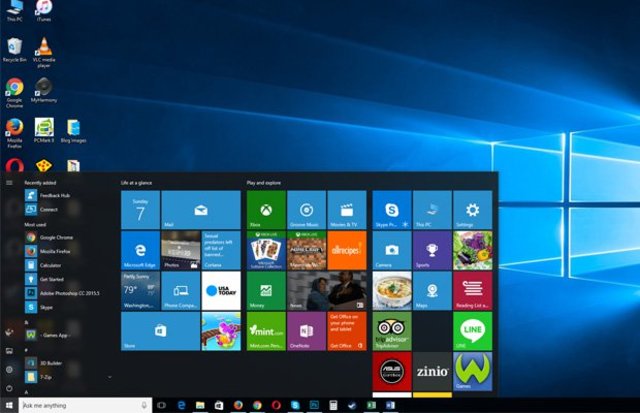Open the Camera tile
This screenshot has width=640, height=413.
coord(392,250)
